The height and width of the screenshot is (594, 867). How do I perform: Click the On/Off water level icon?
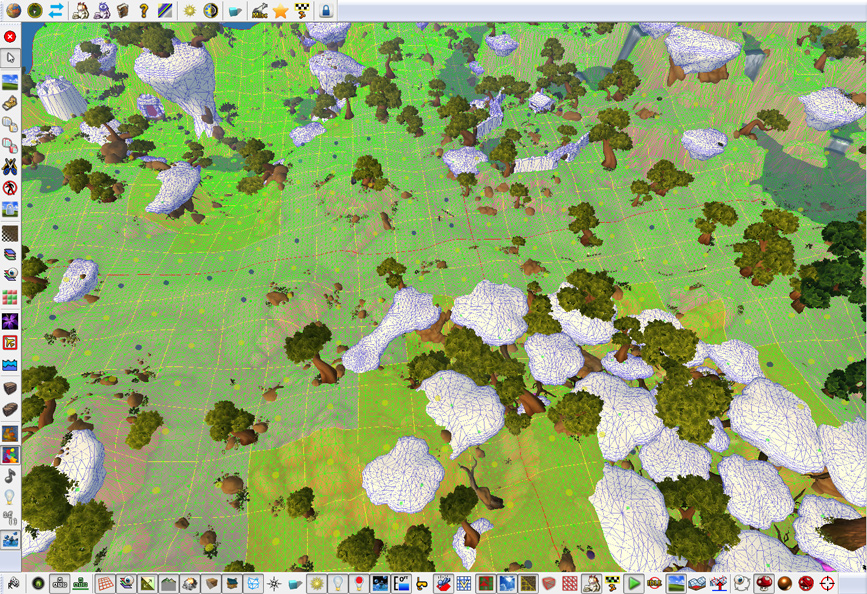[401, 583]
